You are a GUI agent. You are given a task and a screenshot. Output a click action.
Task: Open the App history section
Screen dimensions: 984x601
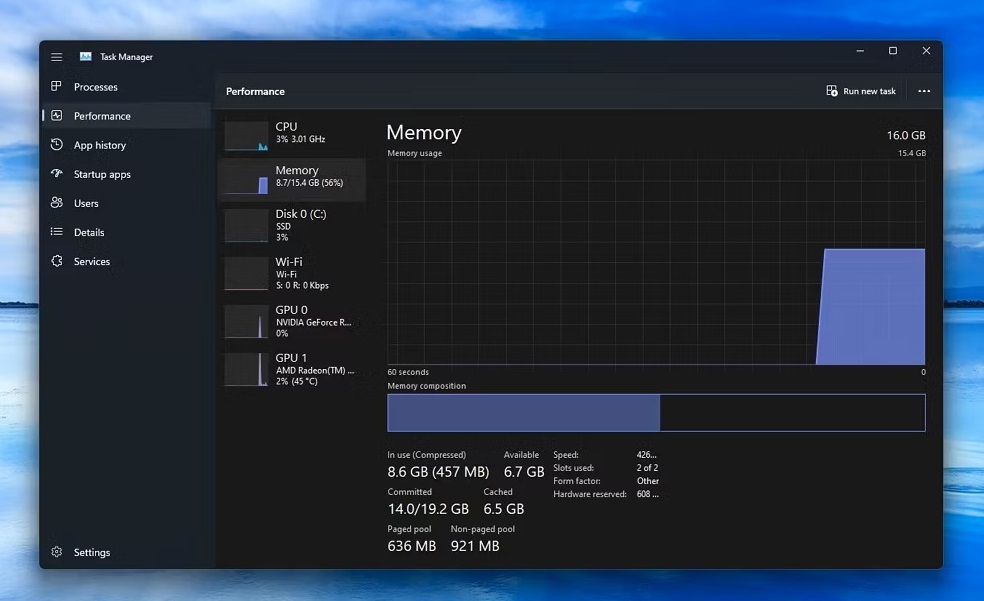100,145
